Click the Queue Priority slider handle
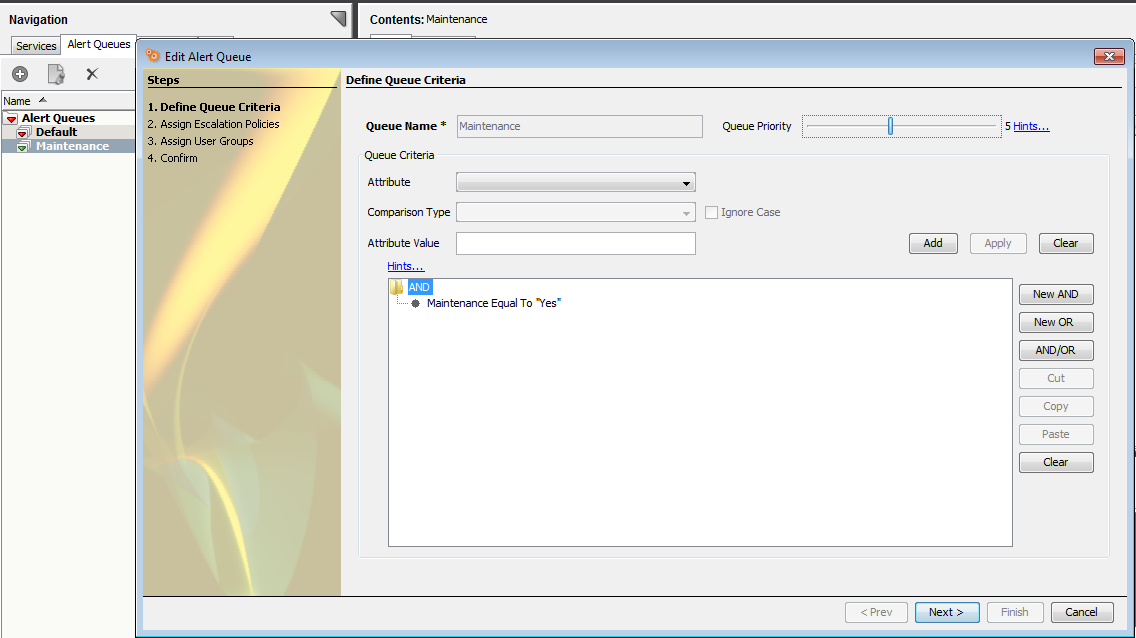The width and height of the screenshot is (1136, 638). pyautogui.click(x=890, y=126)
